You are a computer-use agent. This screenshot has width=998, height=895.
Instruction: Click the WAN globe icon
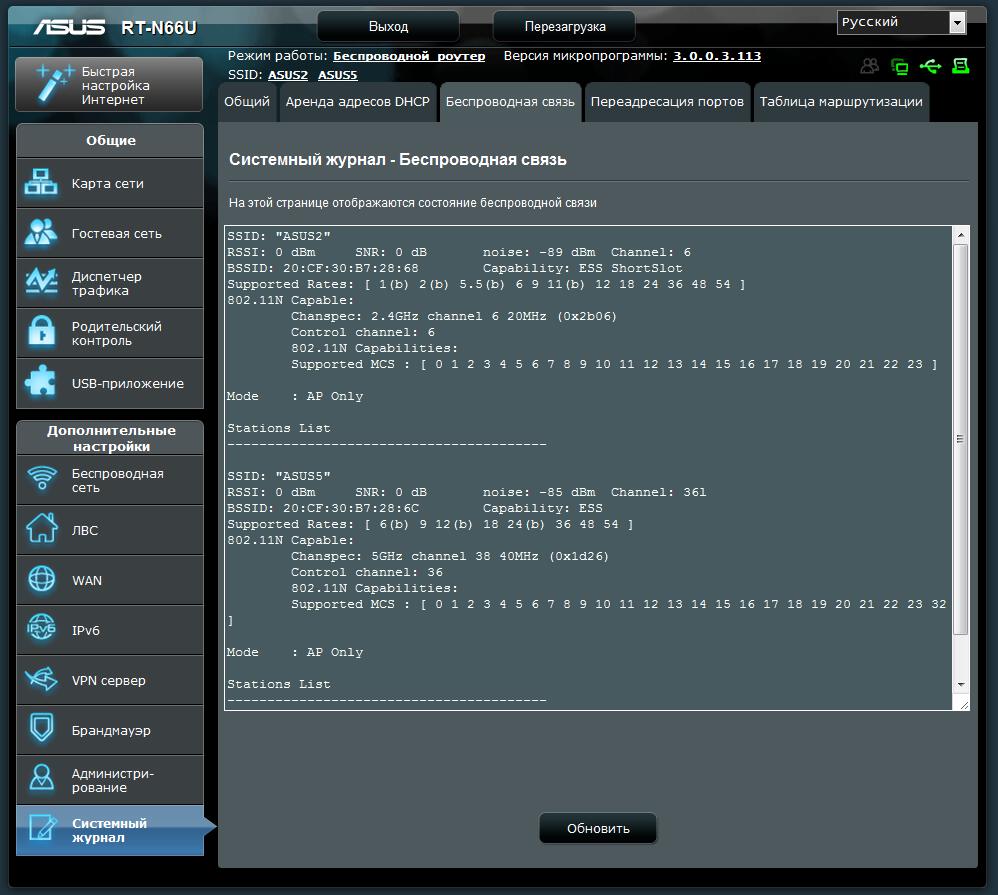(42, 579)
